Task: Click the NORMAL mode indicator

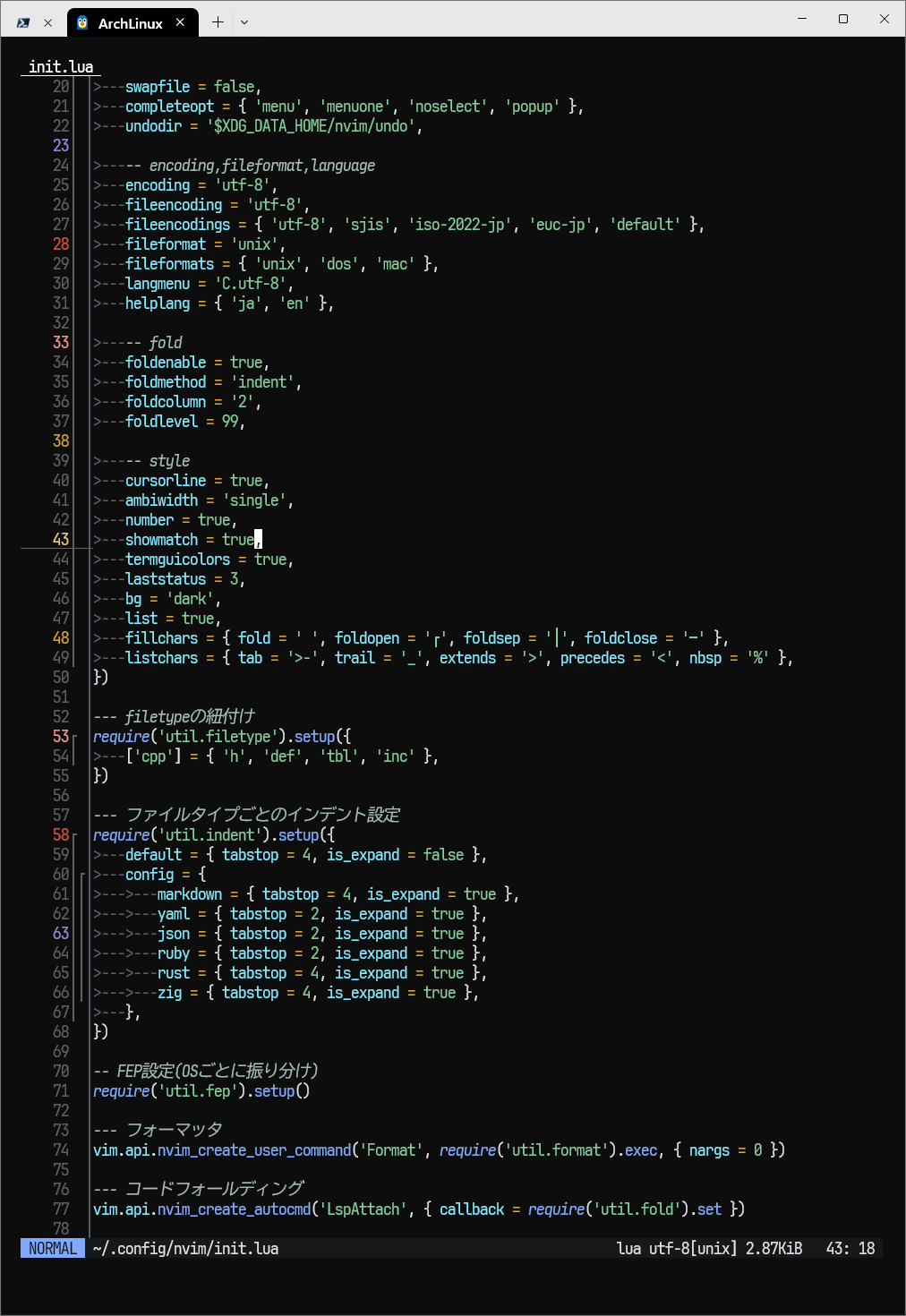Action: tap(53, 1248)
